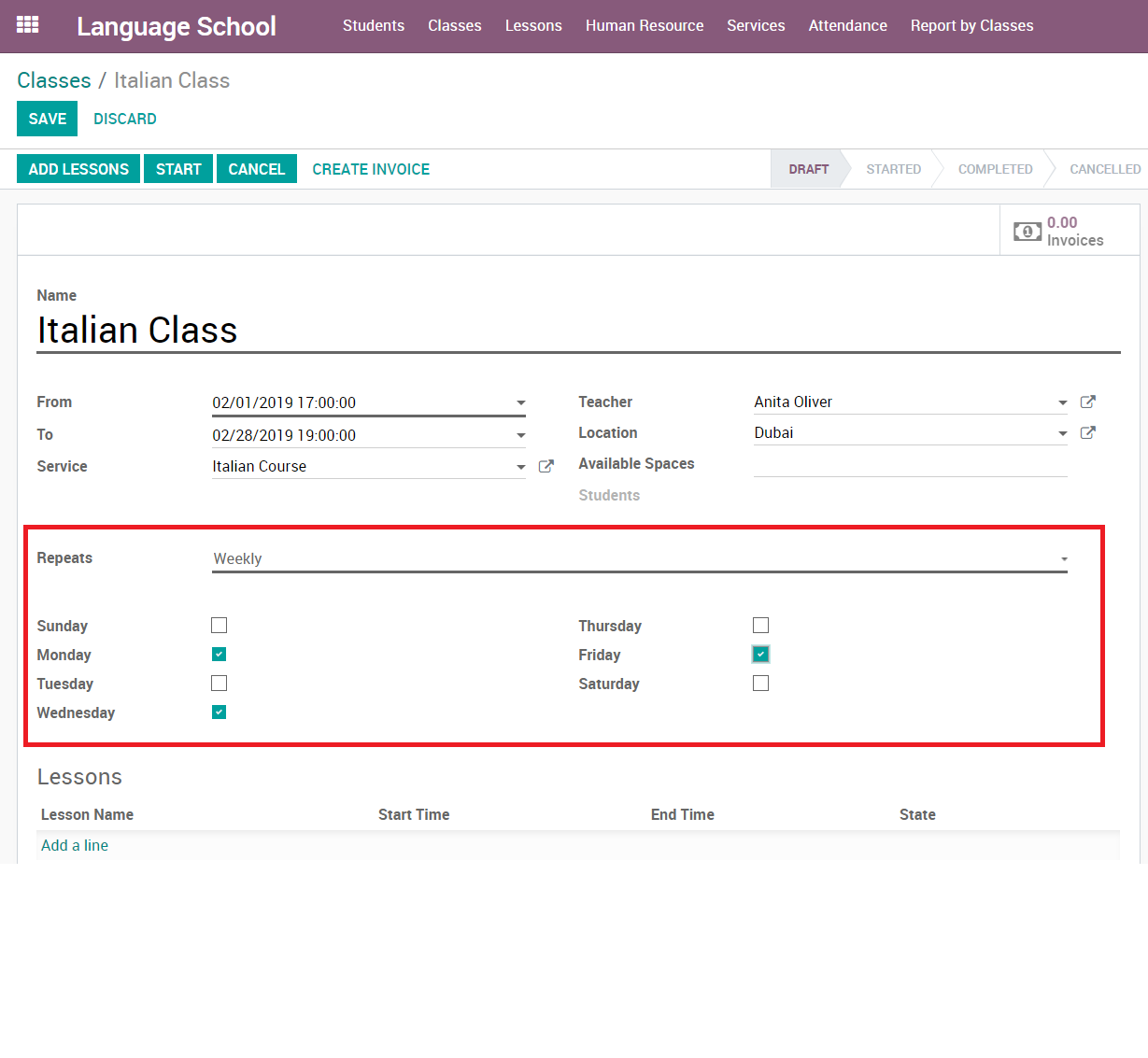
Task: Open the apps grid menu icon
Action: tap(28, 25)
